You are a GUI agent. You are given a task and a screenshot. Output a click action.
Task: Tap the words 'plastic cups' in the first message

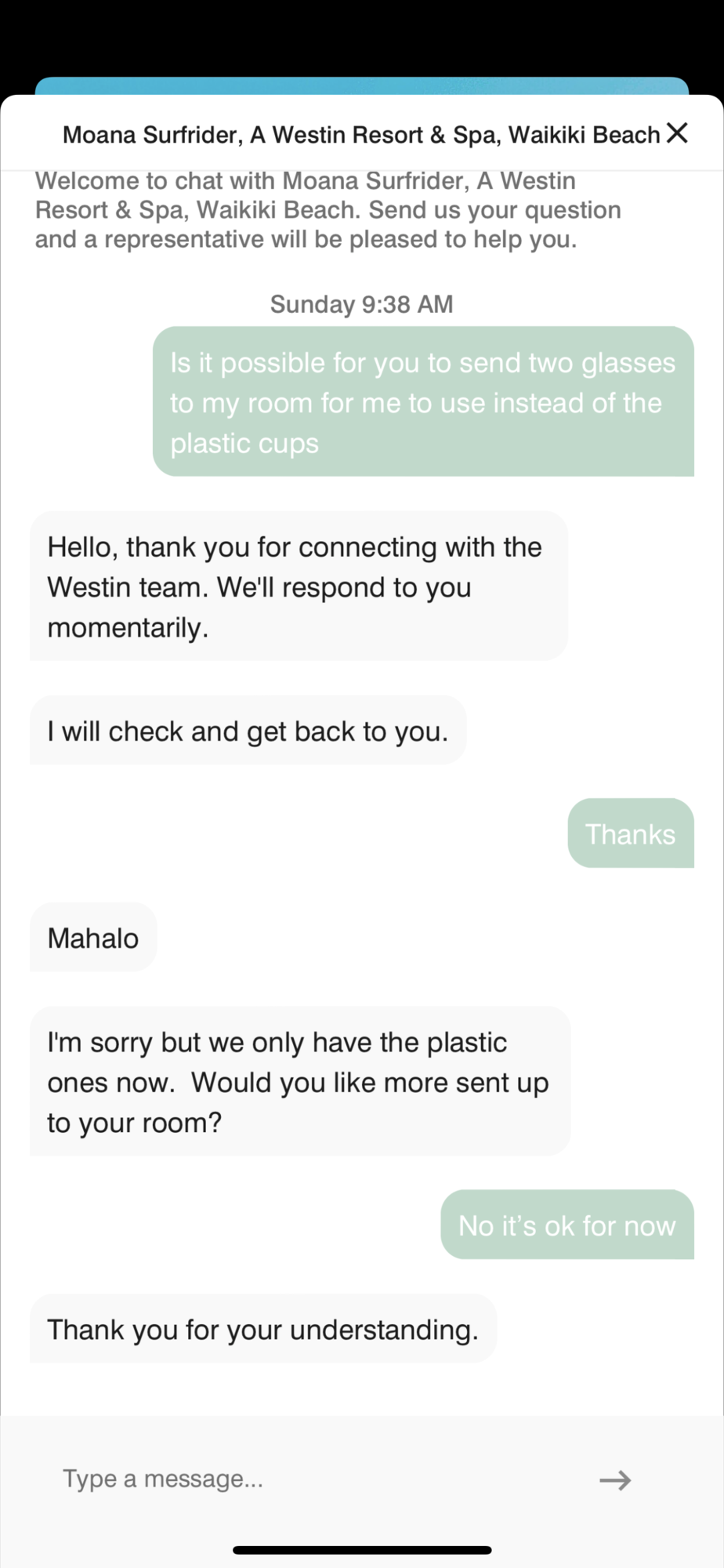244,444
